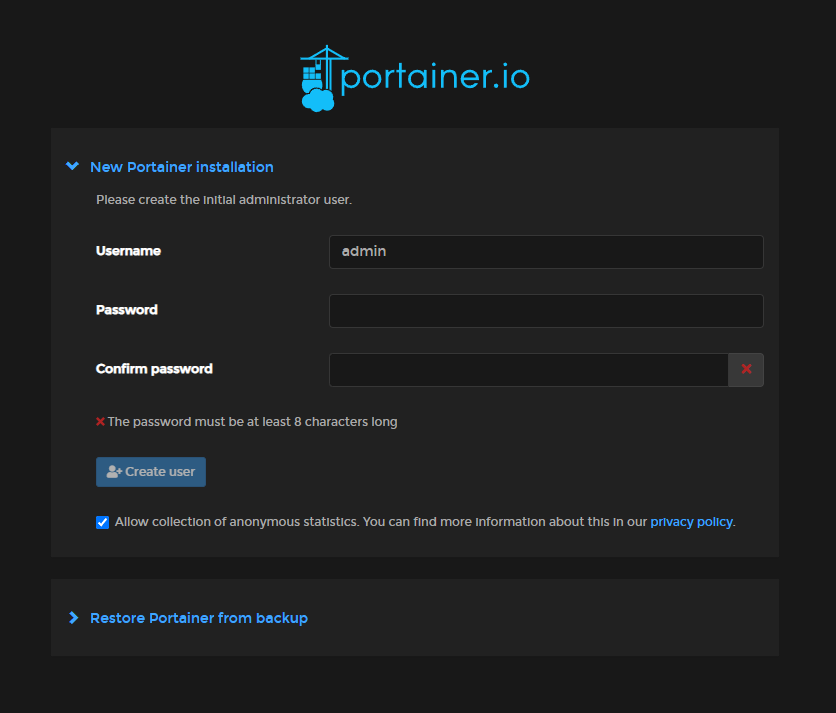Click the red X beside Confirm password
This screenshot has height=713, width=836.
746,369
